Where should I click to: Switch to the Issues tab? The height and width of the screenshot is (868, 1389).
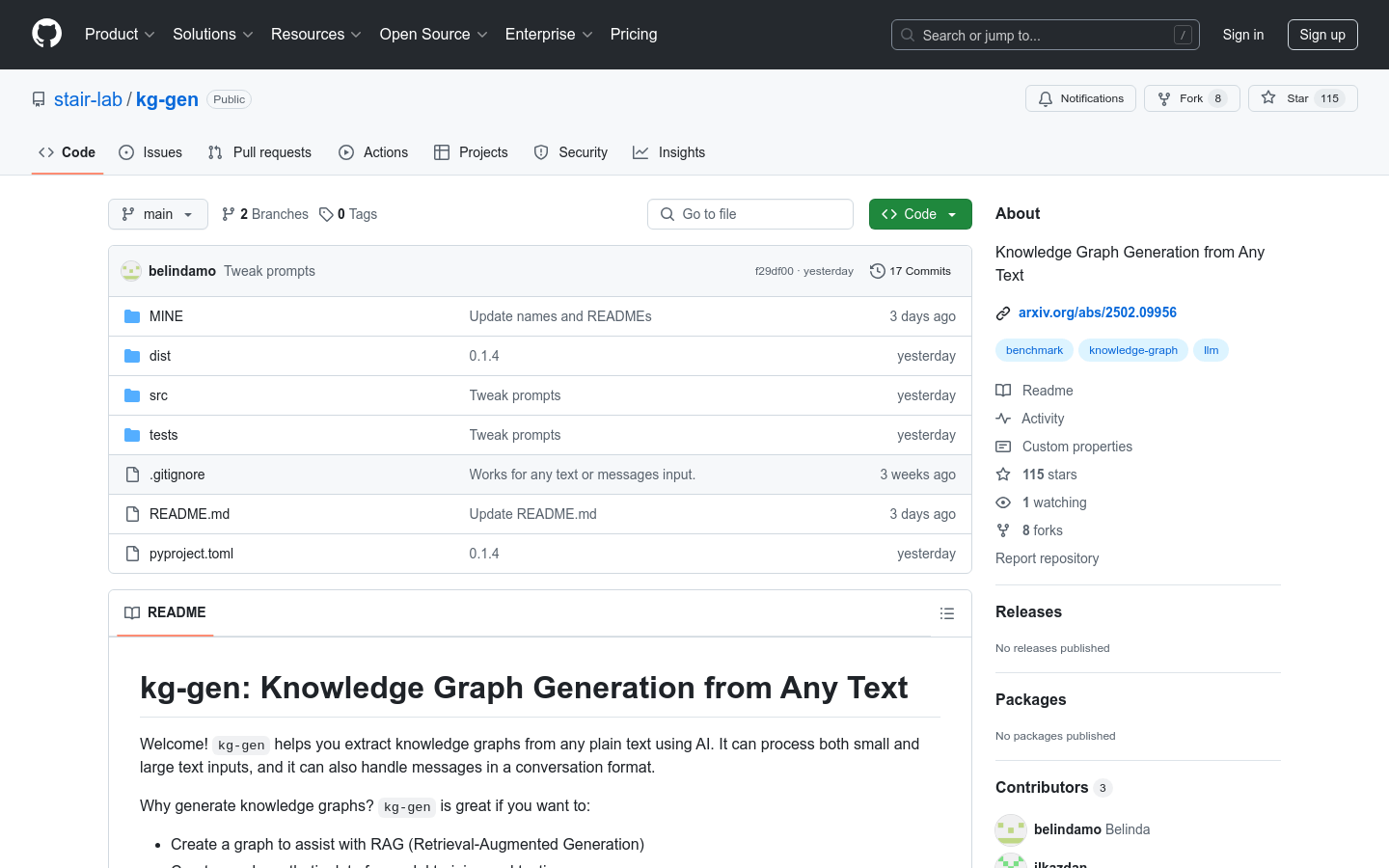(x=150, y=152)
